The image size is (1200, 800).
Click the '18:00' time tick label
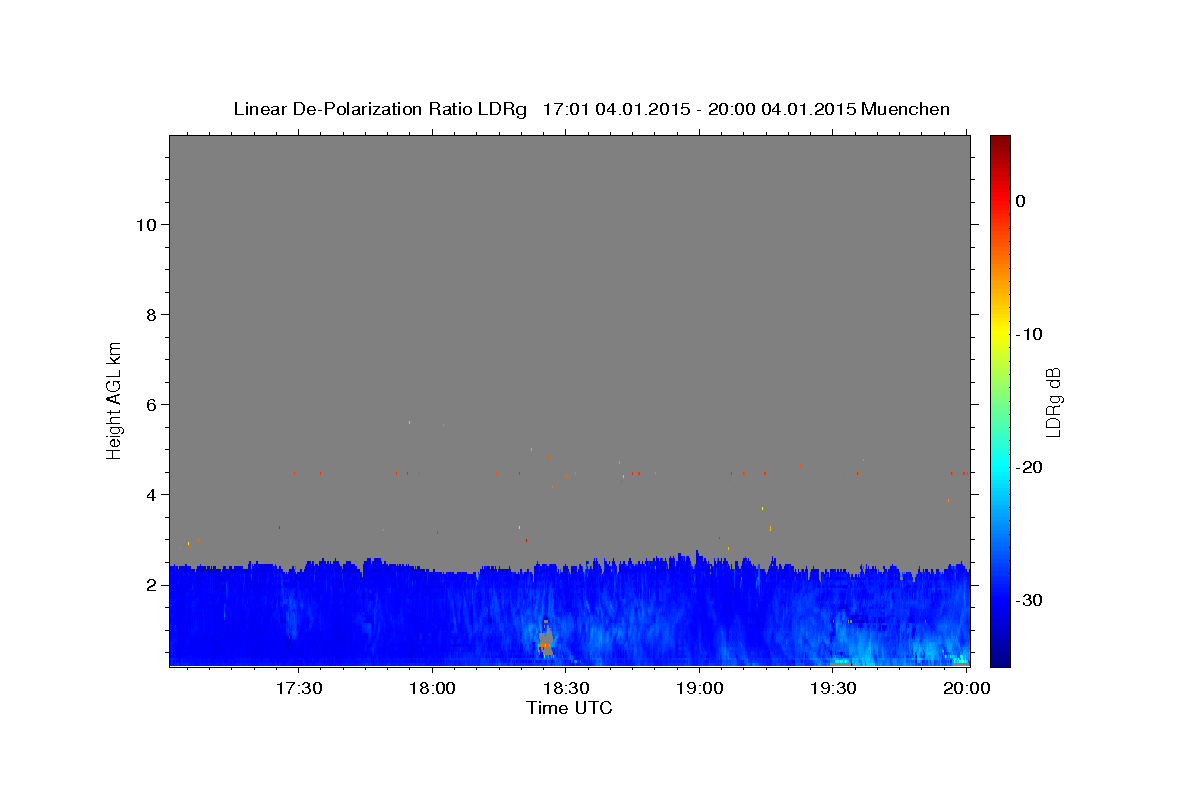pos(432,689)
